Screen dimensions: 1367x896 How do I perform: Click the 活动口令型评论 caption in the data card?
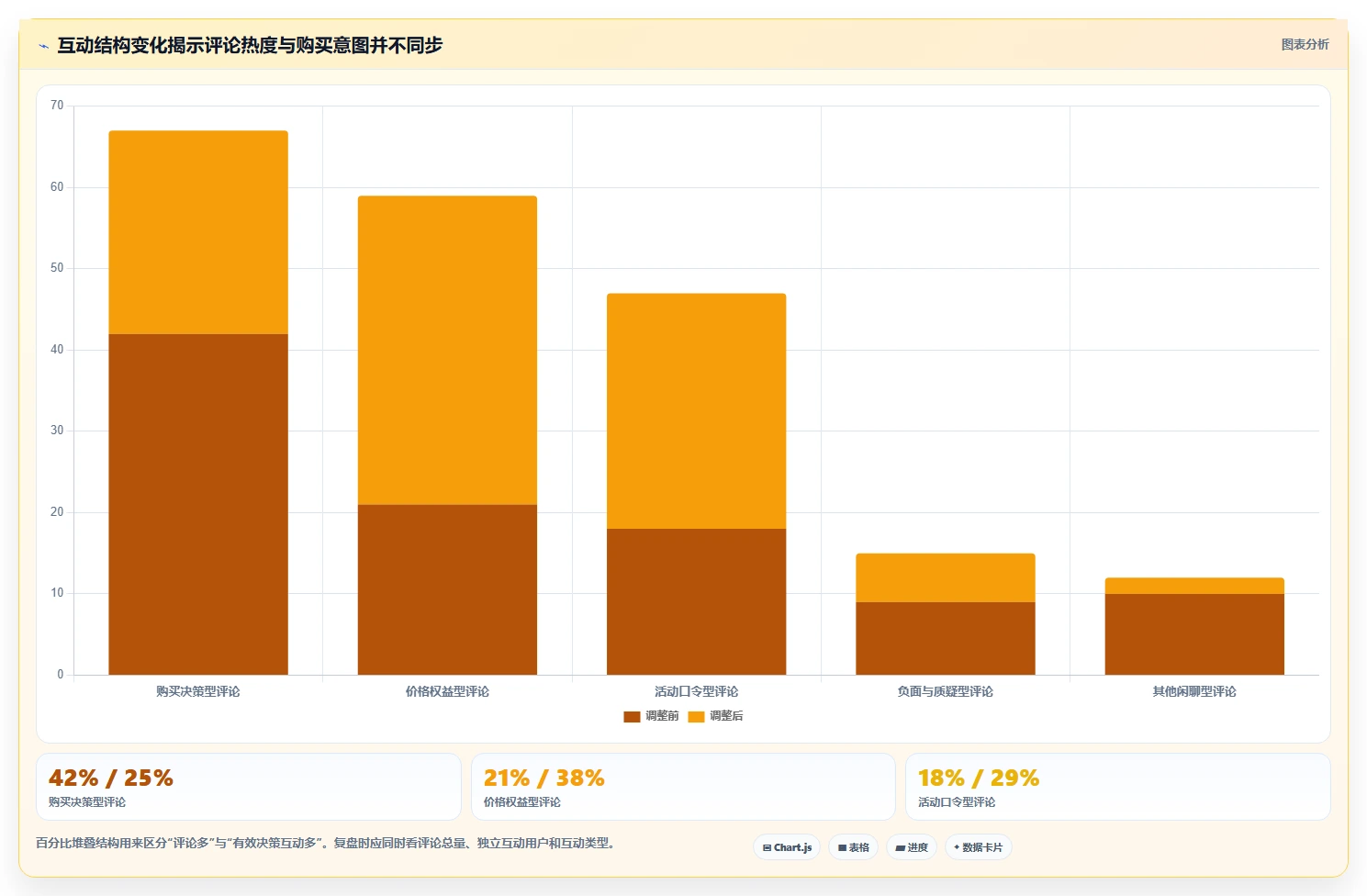(957, 802)
